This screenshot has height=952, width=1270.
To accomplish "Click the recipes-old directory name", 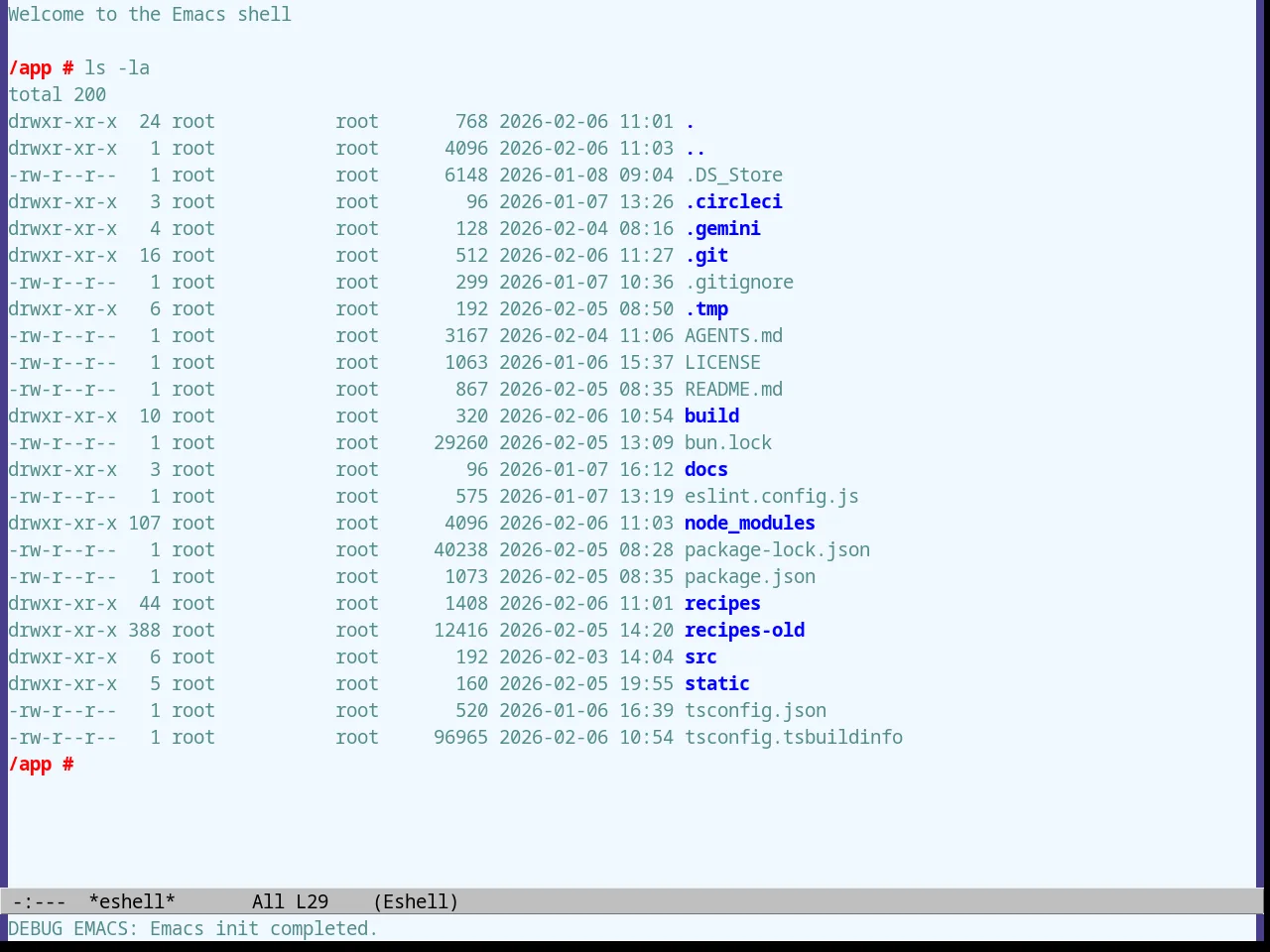I will click(x=744, y=630).
